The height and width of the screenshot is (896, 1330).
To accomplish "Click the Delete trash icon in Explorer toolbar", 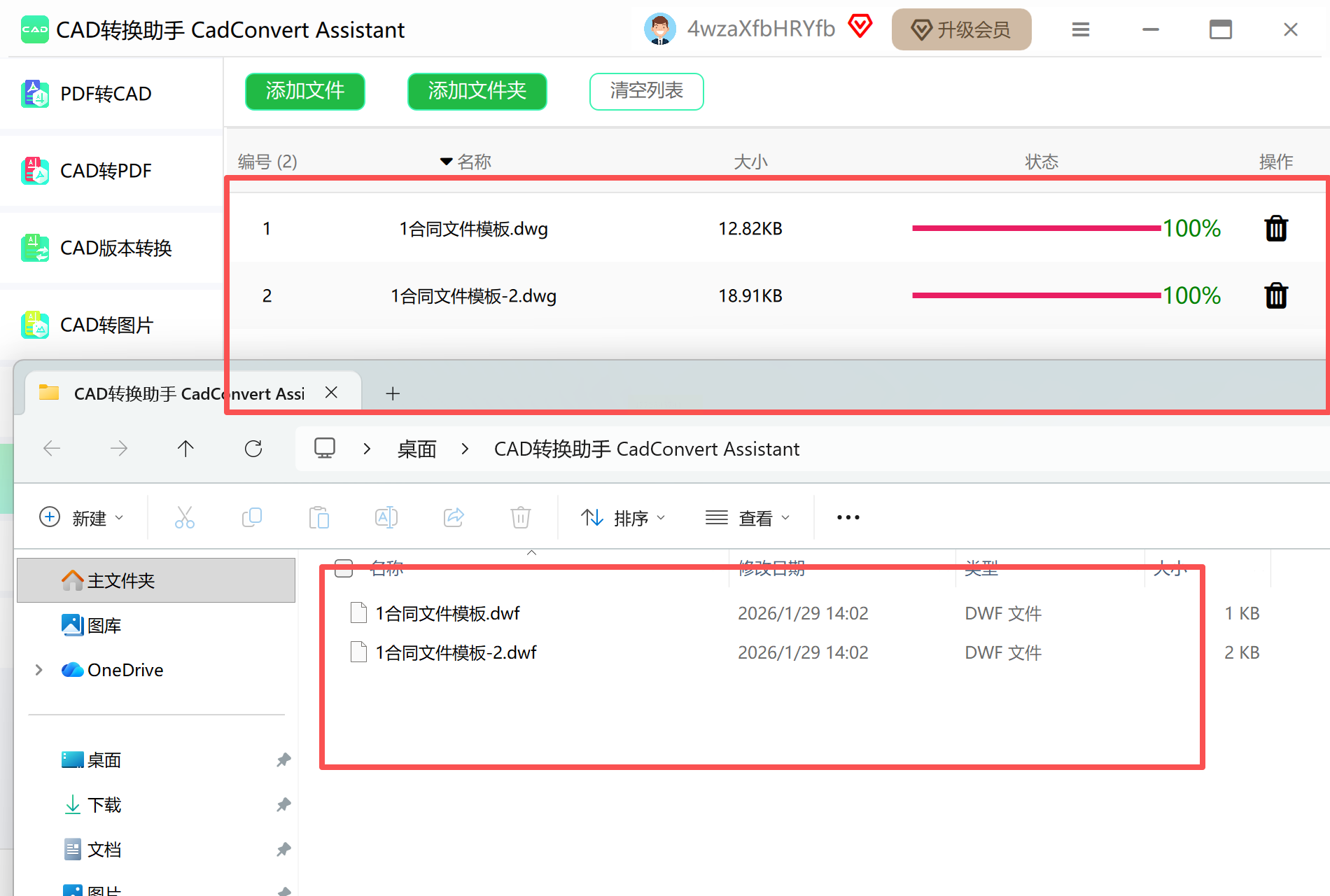I will (521, 517).
